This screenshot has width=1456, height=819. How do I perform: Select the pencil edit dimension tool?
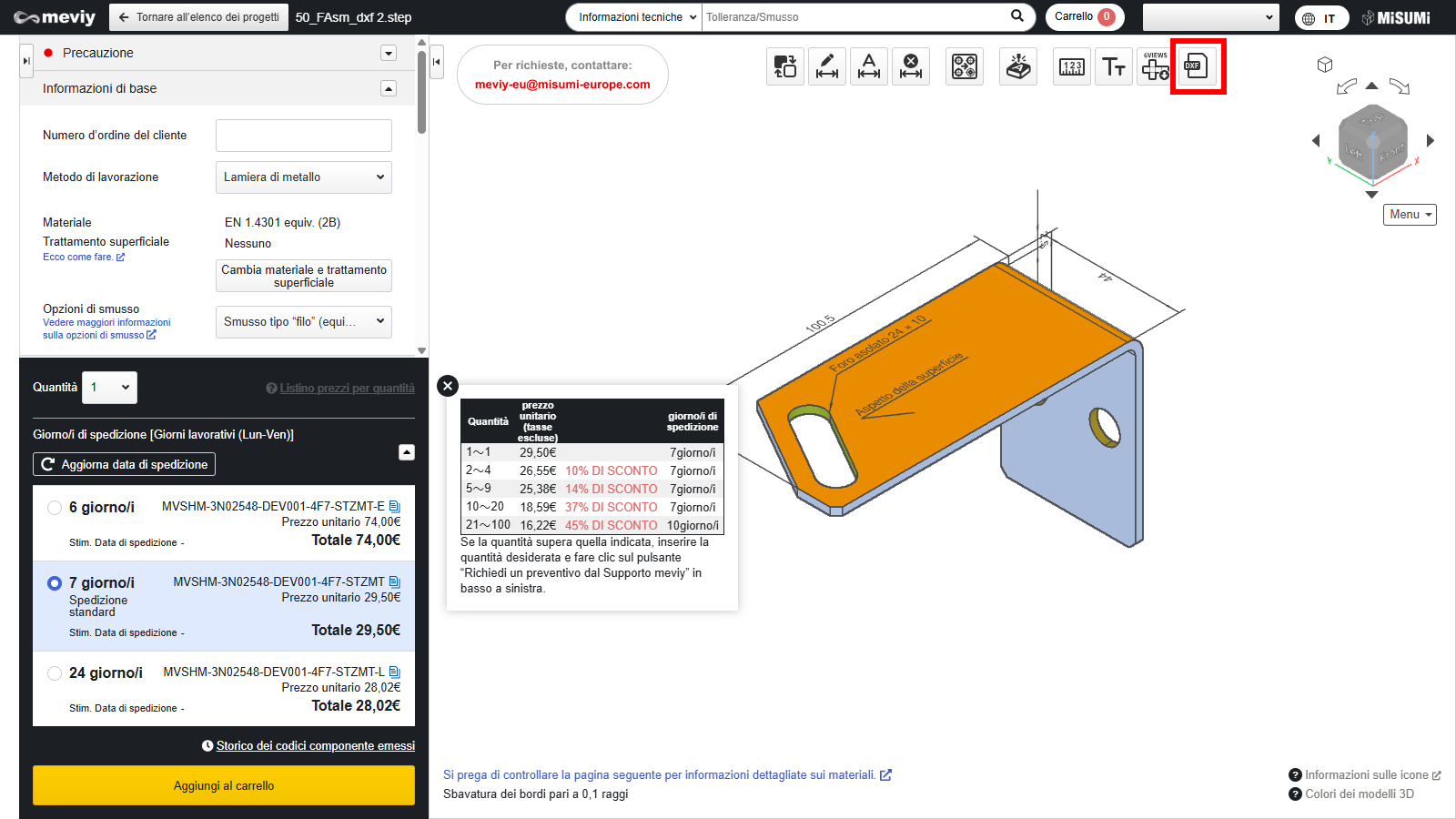point(826,66)
